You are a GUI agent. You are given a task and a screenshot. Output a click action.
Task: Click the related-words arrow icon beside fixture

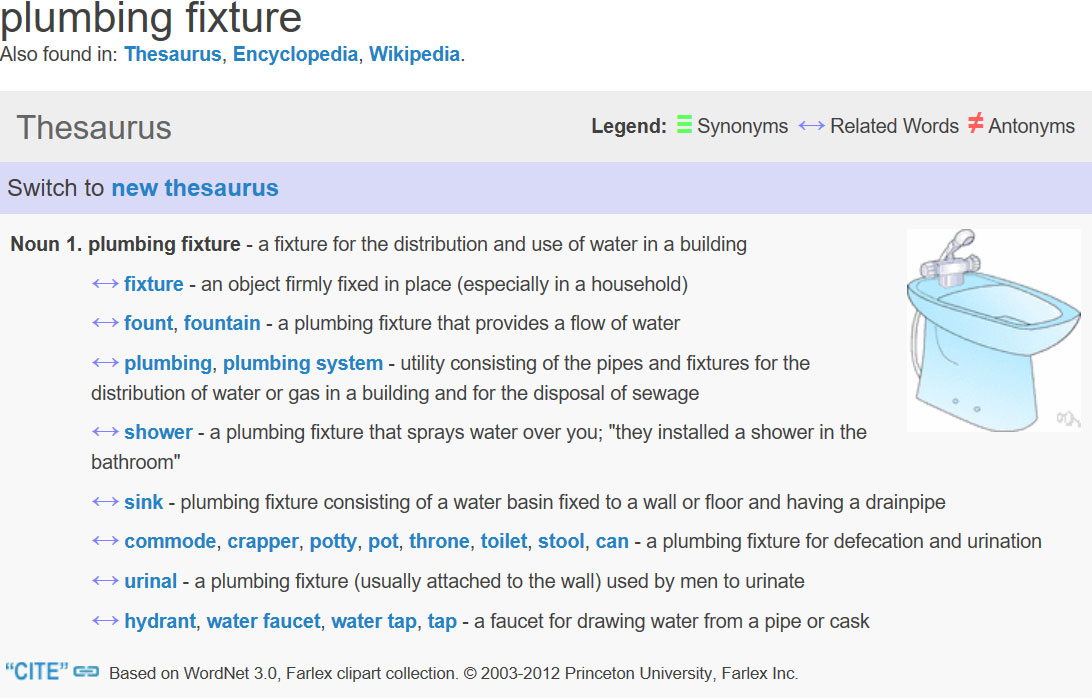pyautogui.click(x=105, y=284)
